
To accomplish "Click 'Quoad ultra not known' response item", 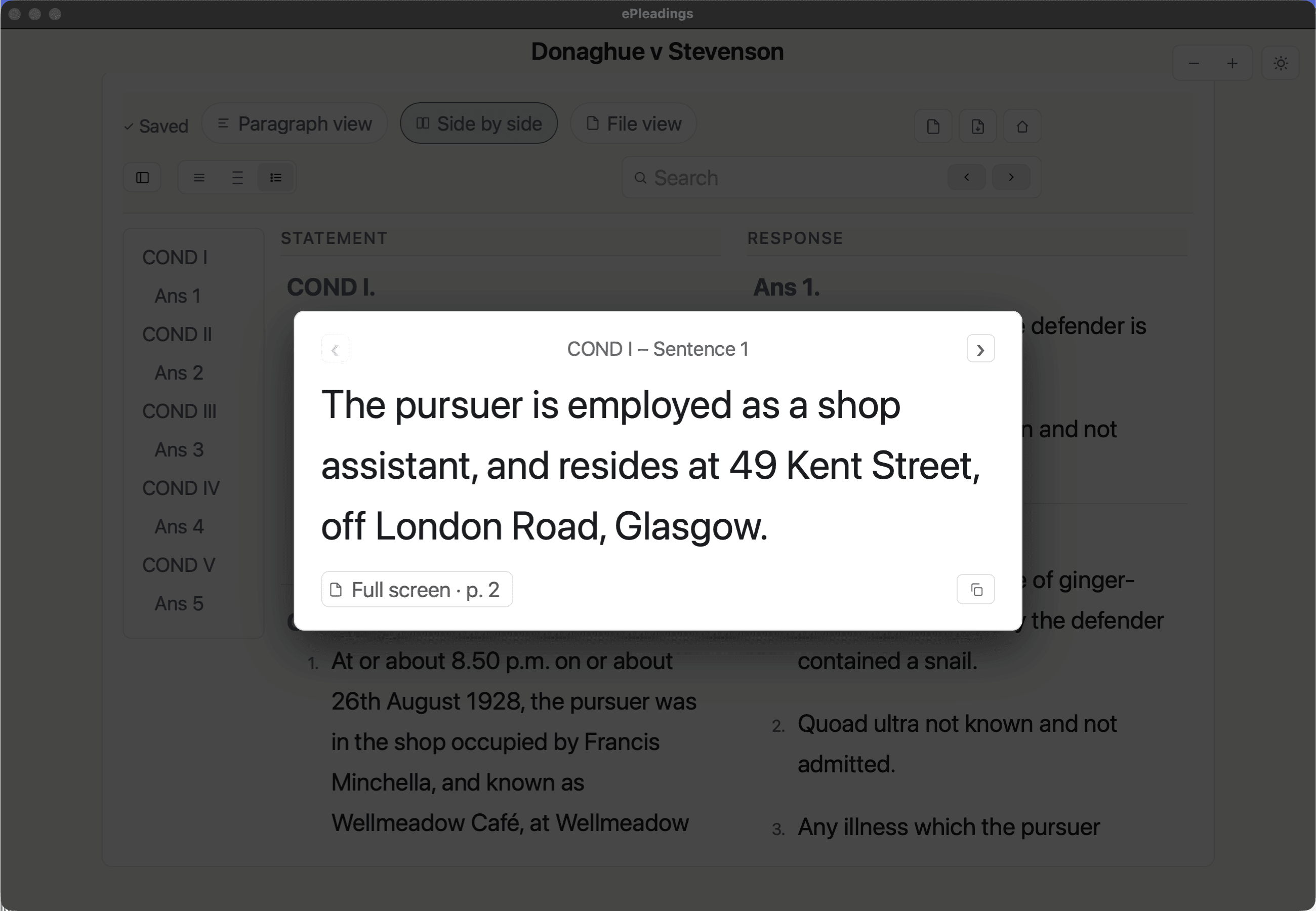I will point(957,744).
